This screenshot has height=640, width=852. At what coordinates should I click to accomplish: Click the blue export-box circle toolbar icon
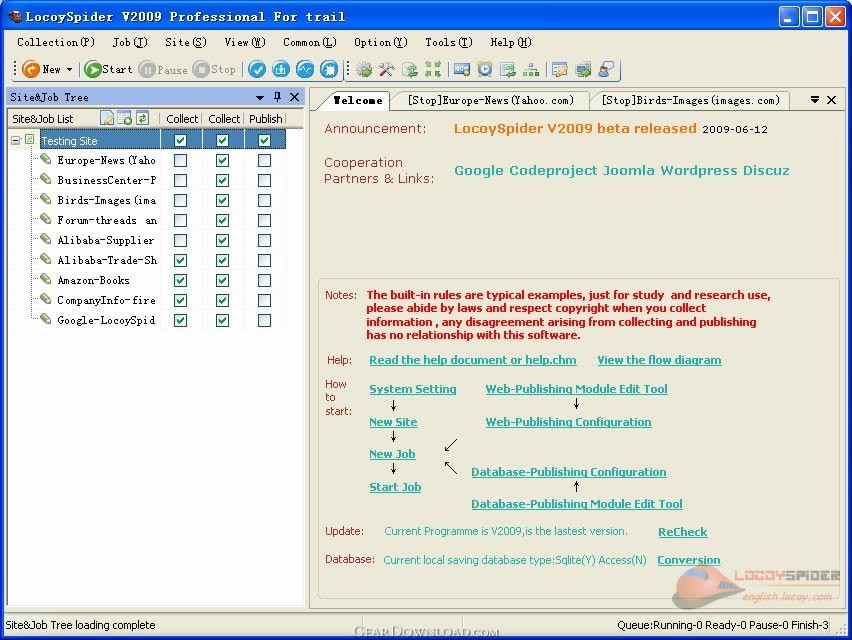tap(281, 70)
